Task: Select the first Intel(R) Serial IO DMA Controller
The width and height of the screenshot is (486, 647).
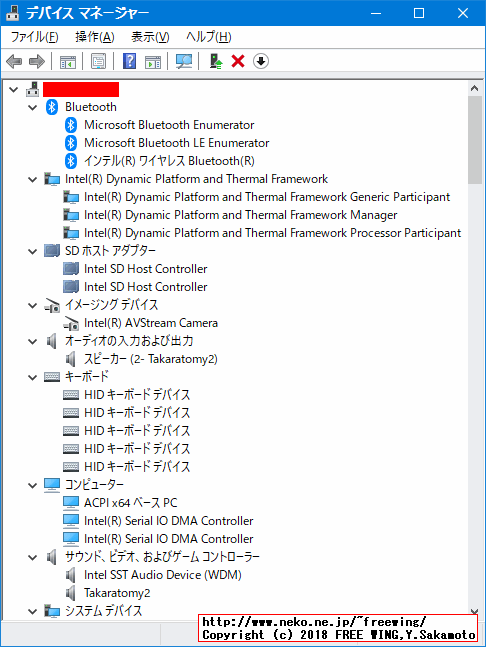Action: click(168, 521)
